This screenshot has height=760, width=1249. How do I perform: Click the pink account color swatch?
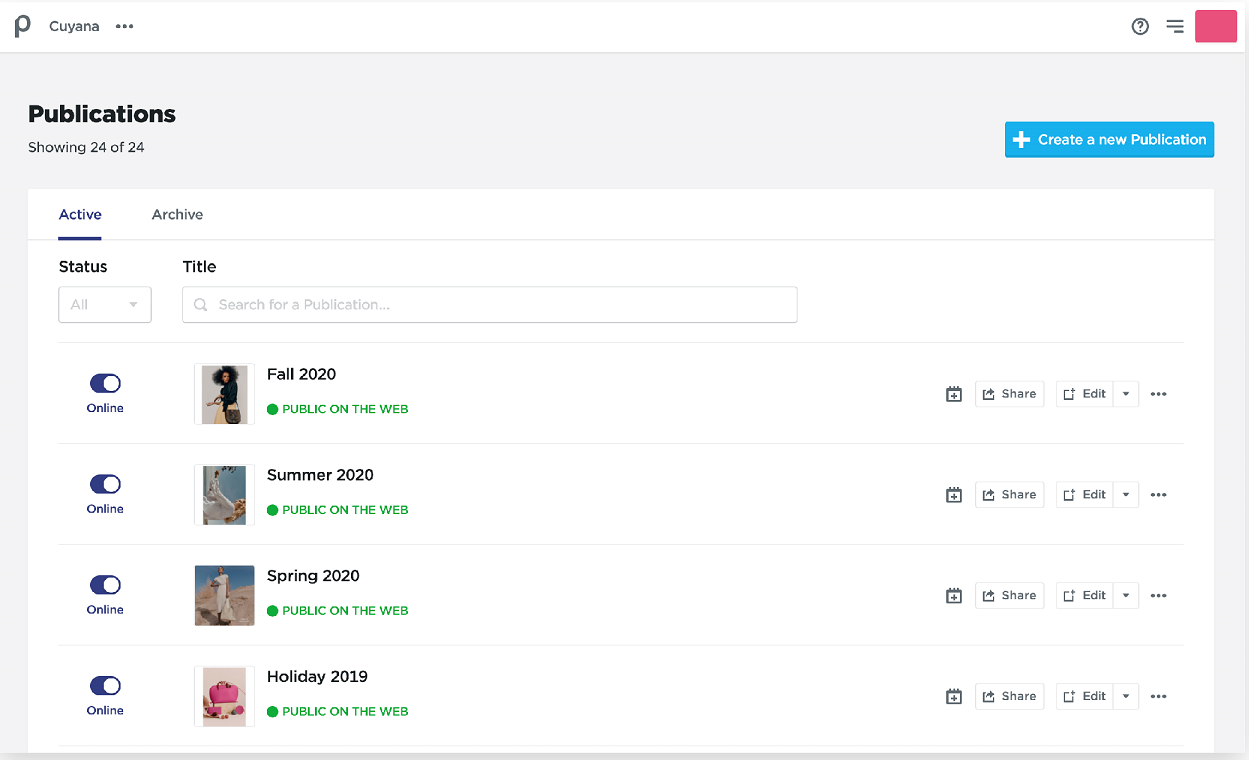pyautogui.click(x=1216, y=27)
